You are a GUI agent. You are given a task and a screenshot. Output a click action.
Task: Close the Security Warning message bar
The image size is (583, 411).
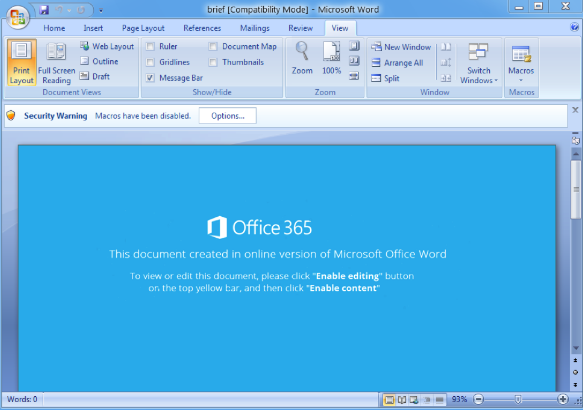(x=575, y=110)
